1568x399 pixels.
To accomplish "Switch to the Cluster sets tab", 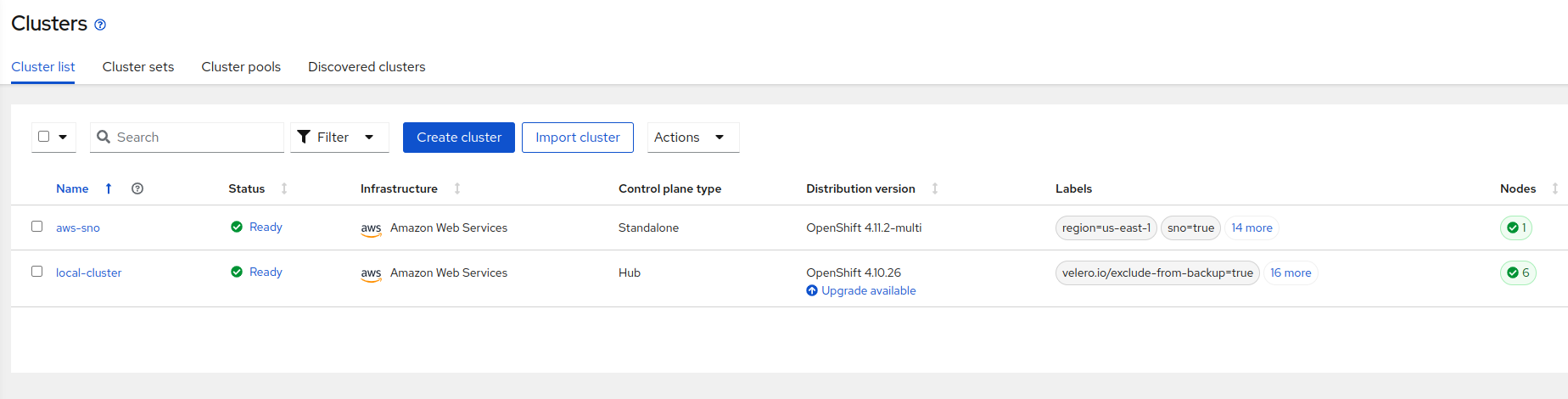I will pos(138,66).
